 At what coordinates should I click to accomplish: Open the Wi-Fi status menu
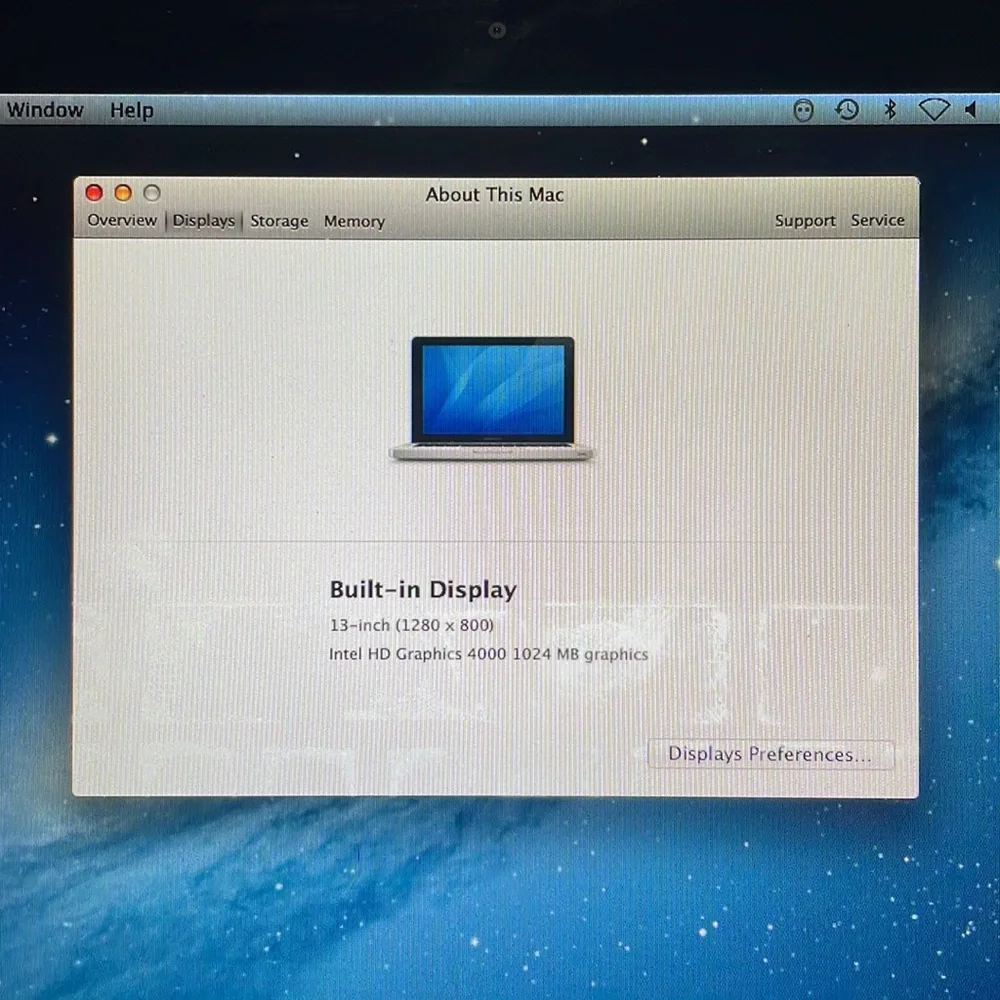tap(934, 110)
